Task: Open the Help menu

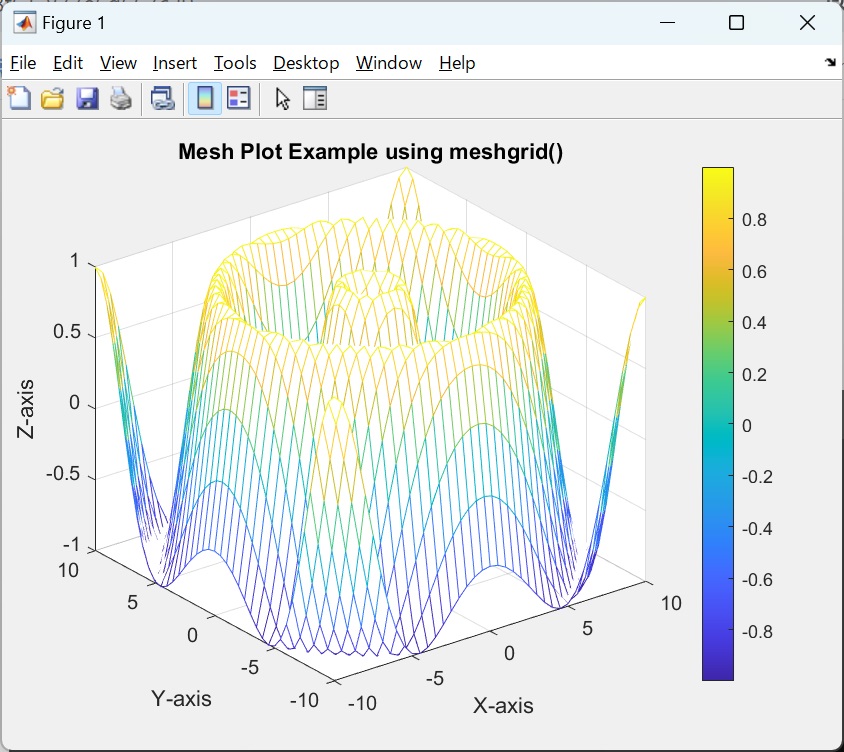Action: pos(457,63)
